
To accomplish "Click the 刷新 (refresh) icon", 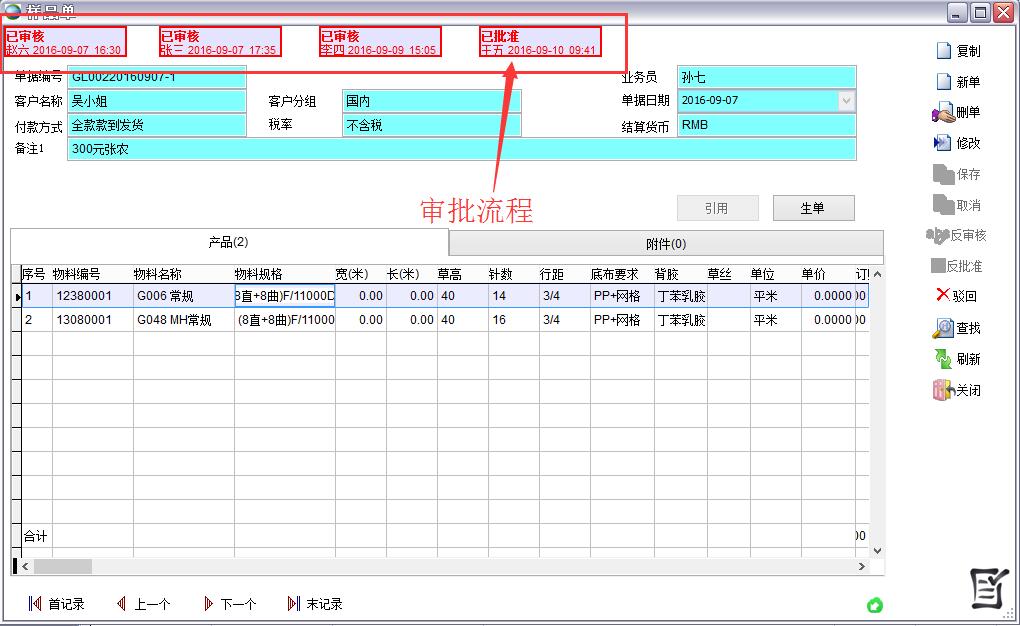I will (958, 360).
